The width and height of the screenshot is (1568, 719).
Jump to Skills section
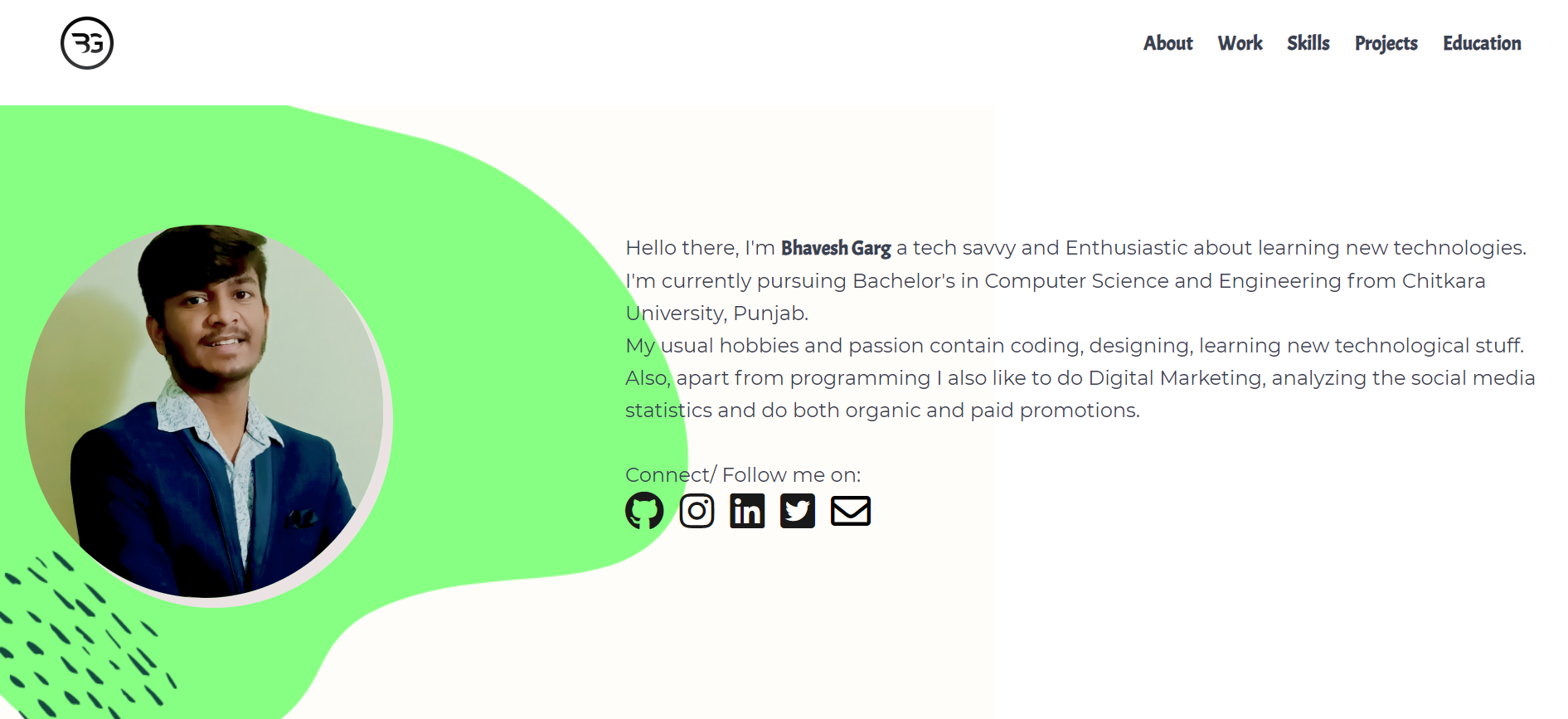(x=1308, y=43)
